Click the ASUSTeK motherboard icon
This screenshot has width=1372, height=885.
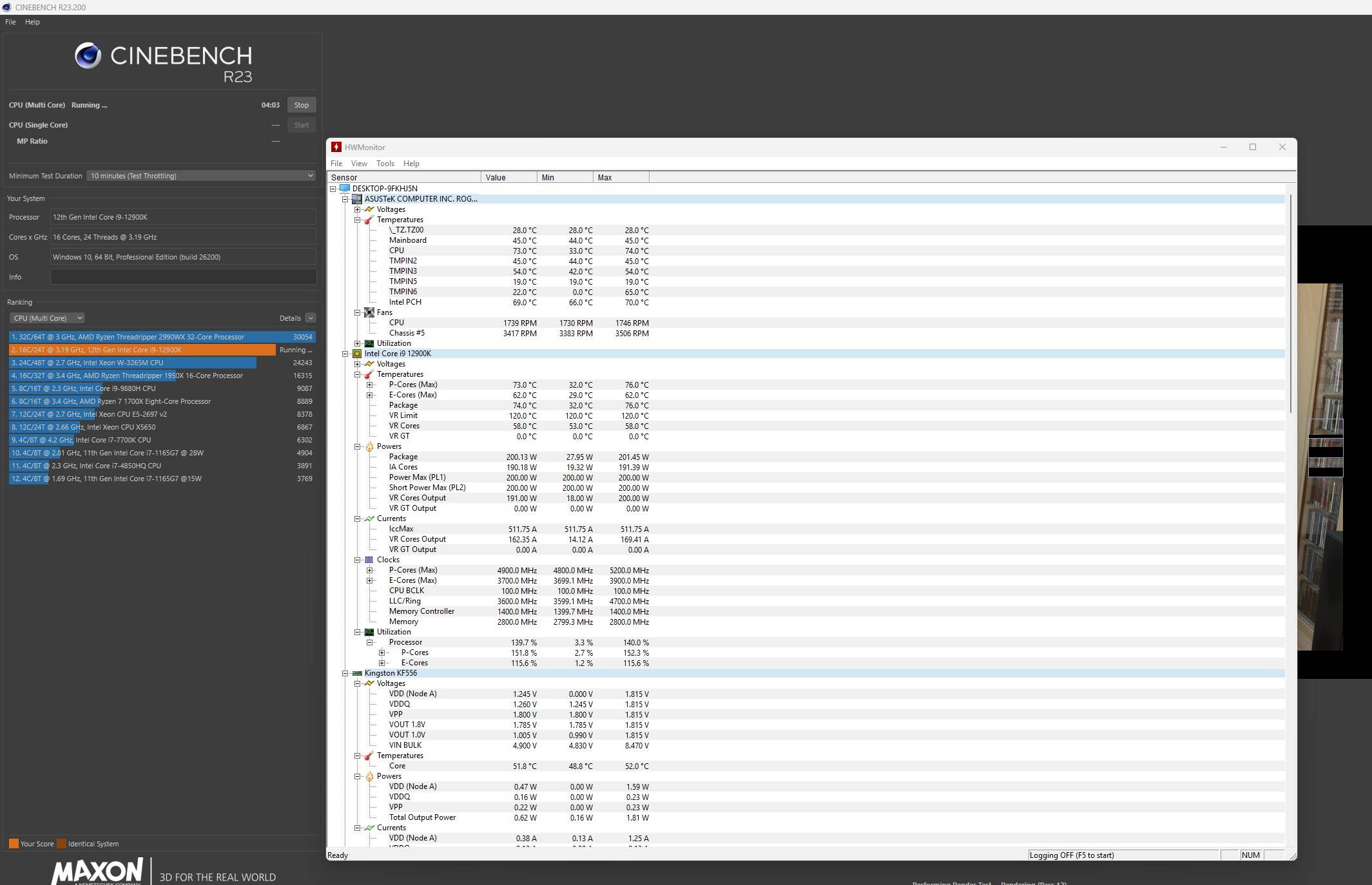click(357, 199)
